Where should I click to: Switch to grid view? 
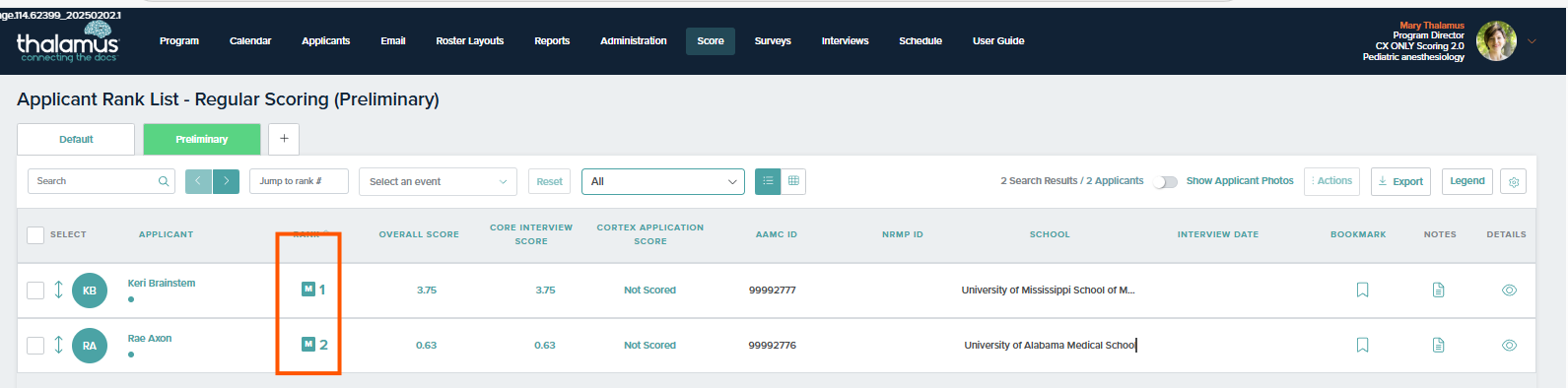click(x=793, y=181)
